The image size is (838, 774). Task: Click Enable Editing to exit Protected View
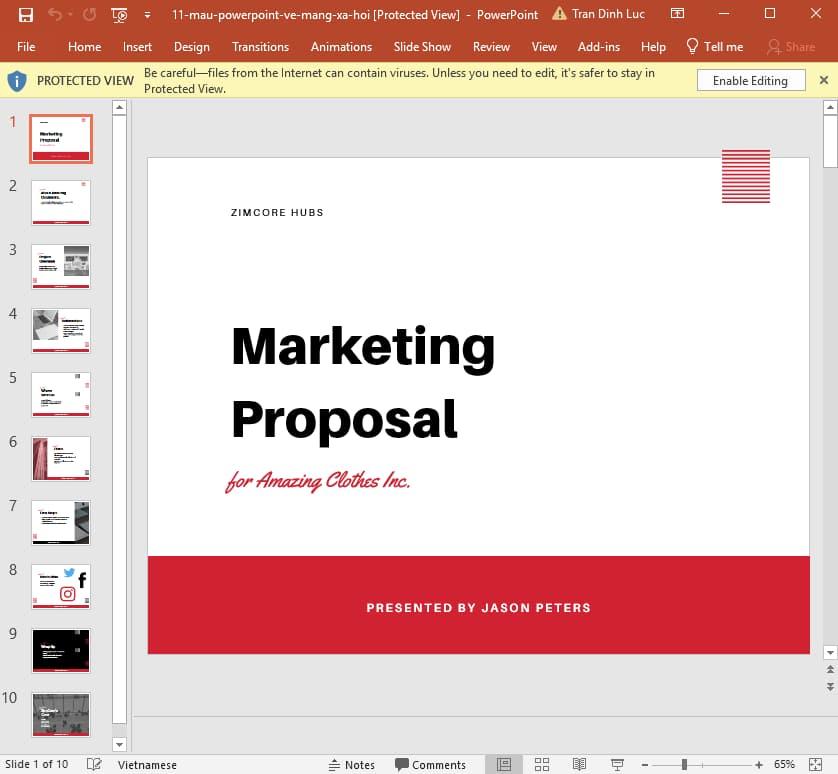751,79
